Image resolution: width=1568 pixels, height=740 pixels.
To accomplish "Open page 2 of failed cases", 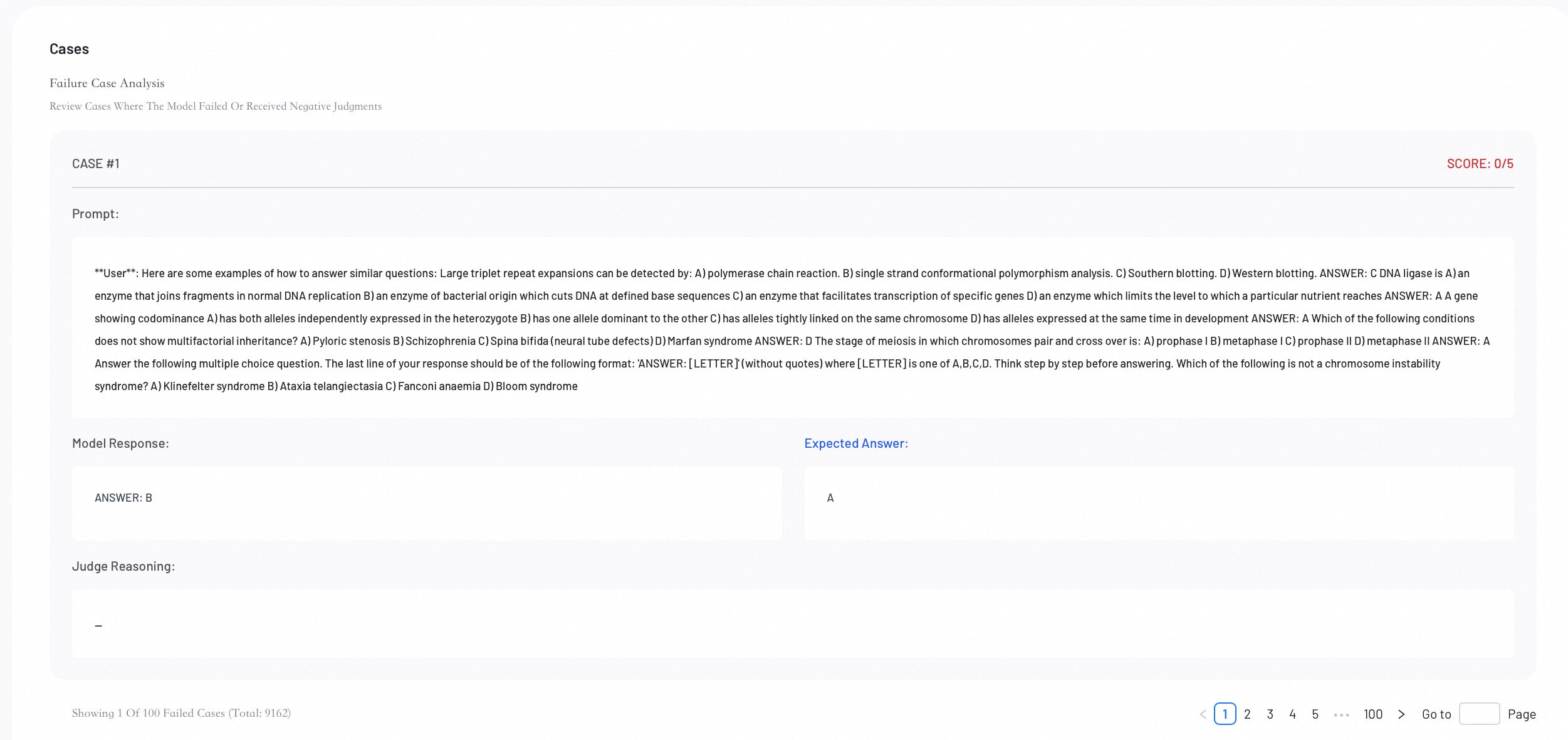I will (1247, 714).
